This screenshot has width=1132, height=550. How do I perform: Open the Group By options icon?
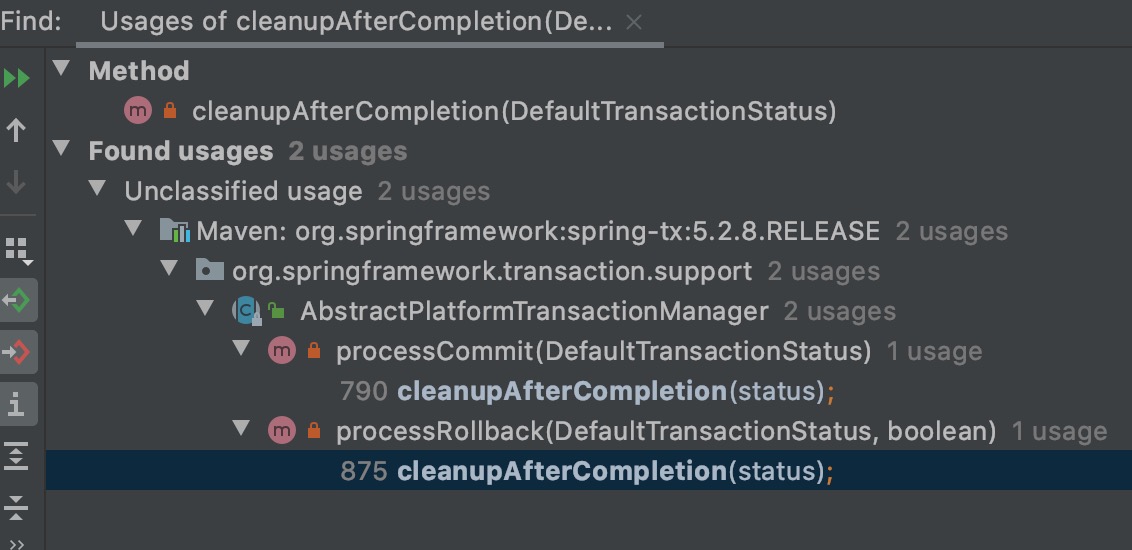(x=18, y=250)
